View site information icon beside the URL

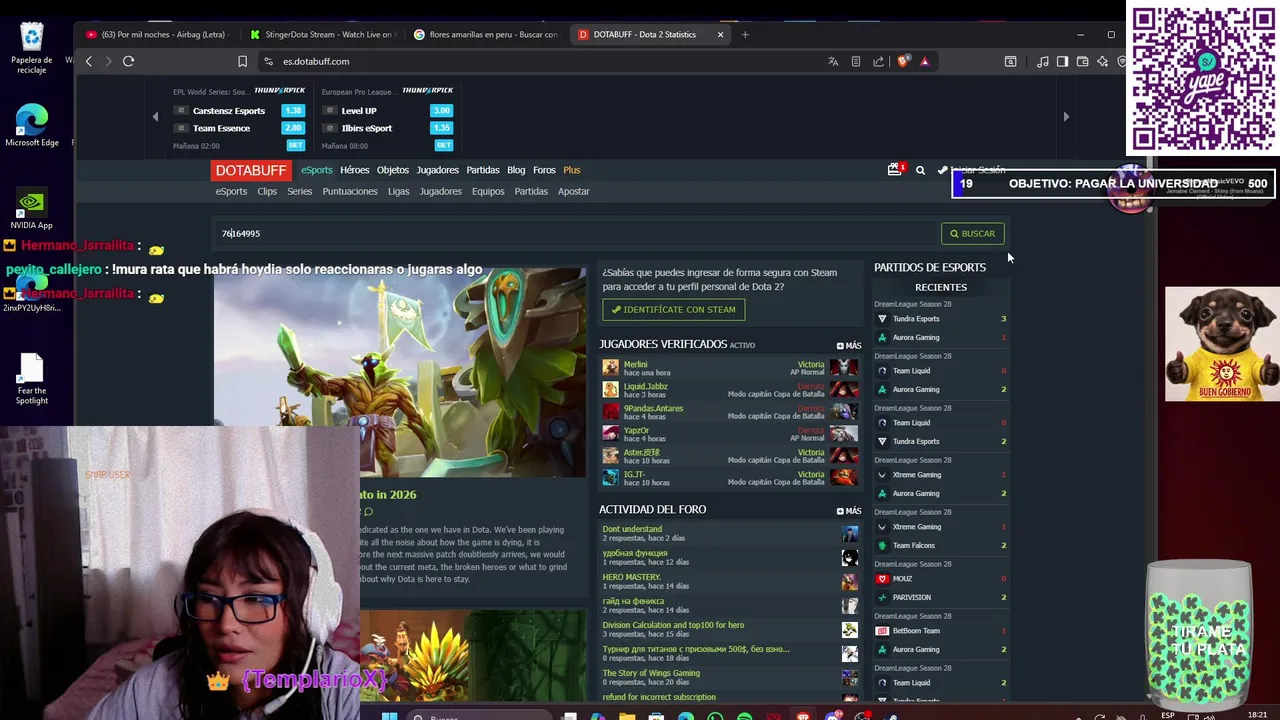[268, 61]
